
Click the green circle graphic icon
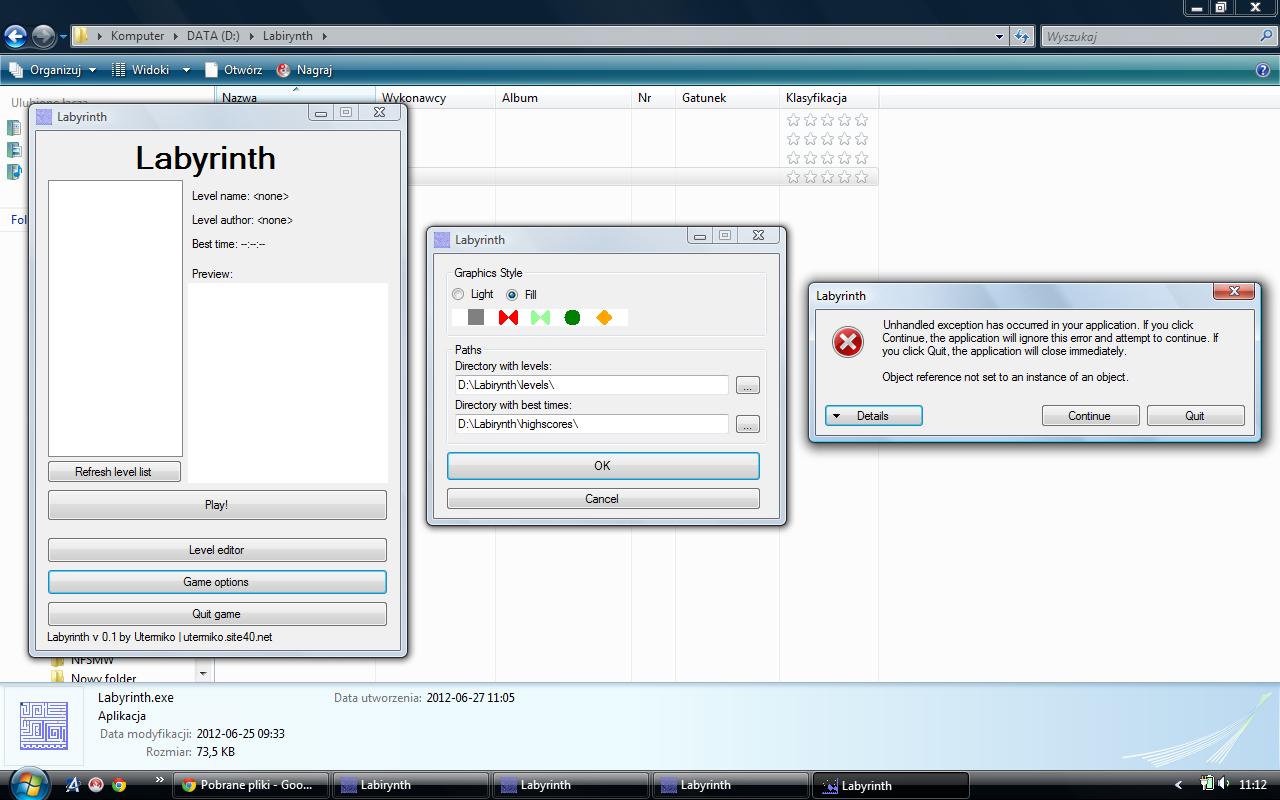pos(572,317)
